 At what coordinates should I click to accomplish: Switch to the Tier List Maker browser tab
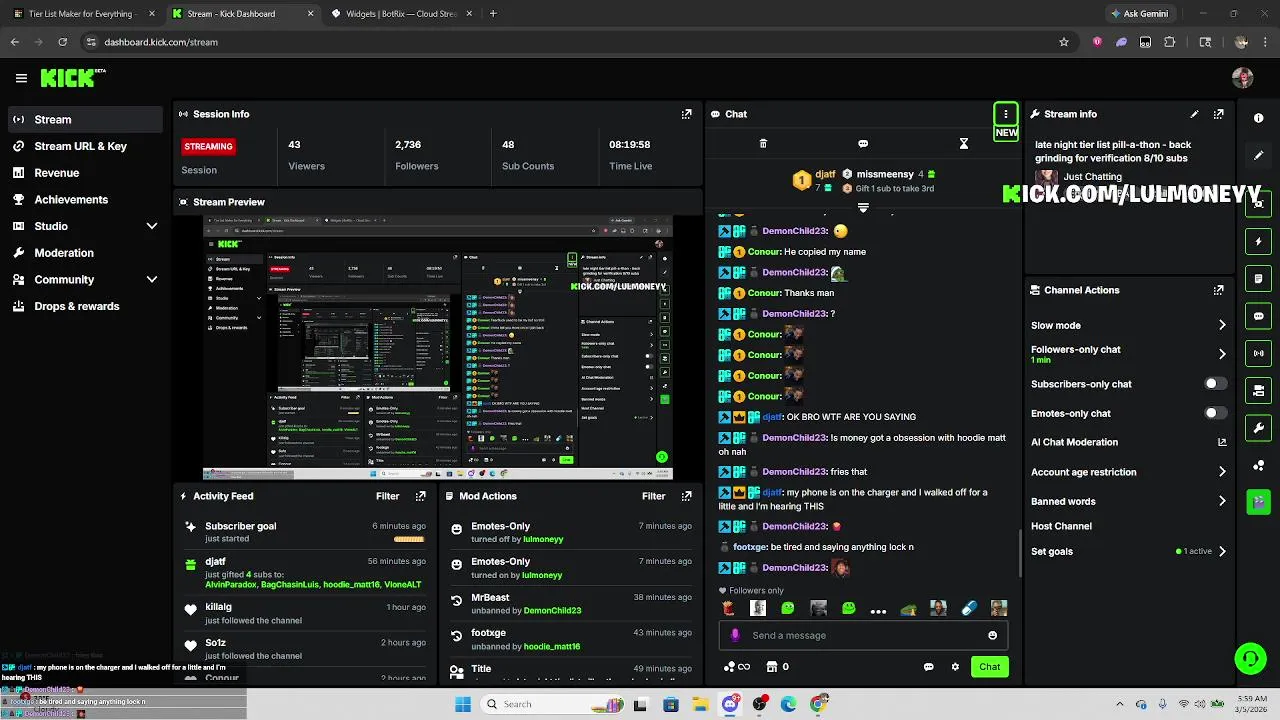pos(82,14)
